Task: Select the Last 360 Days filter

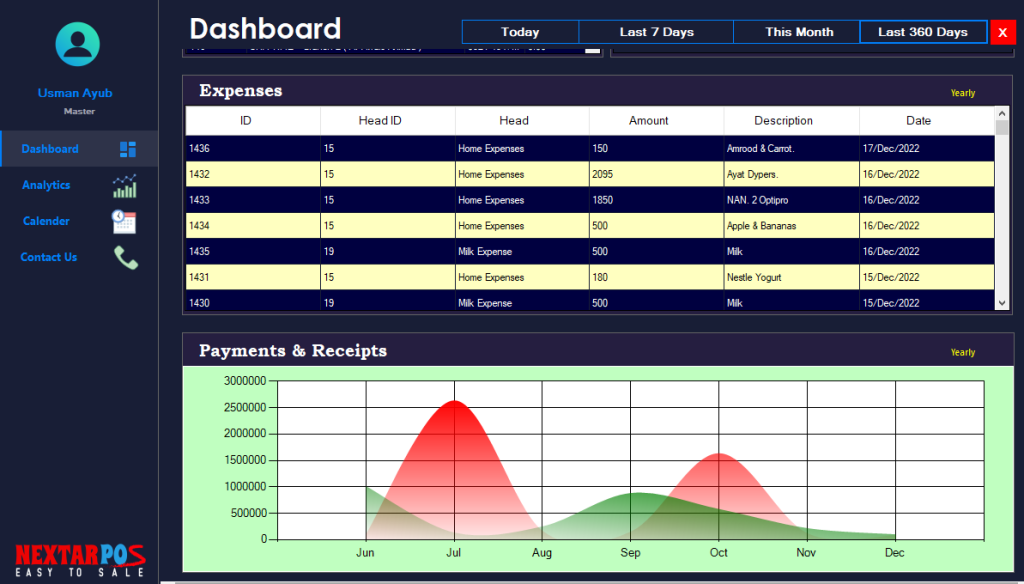Action: click(x=923, y=32)
